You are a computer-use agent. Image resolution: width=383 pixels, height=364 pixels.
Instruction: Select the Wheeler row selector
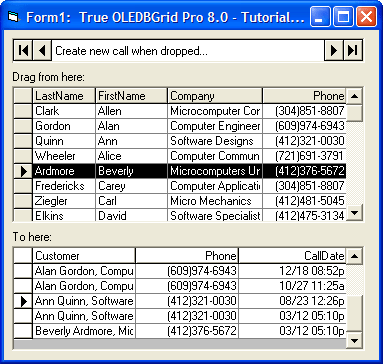[x=23, y=156]
